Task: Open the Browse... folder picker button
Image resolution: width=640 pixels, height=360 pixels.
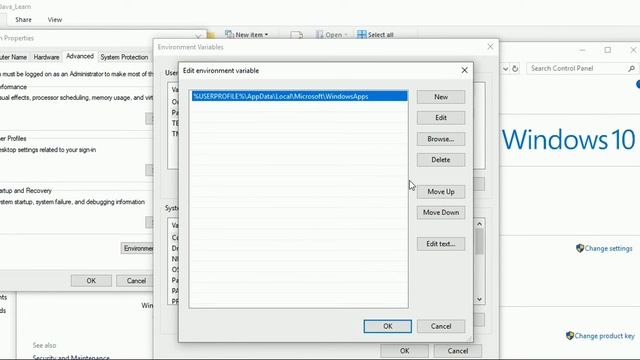Action: click(441, 139)
